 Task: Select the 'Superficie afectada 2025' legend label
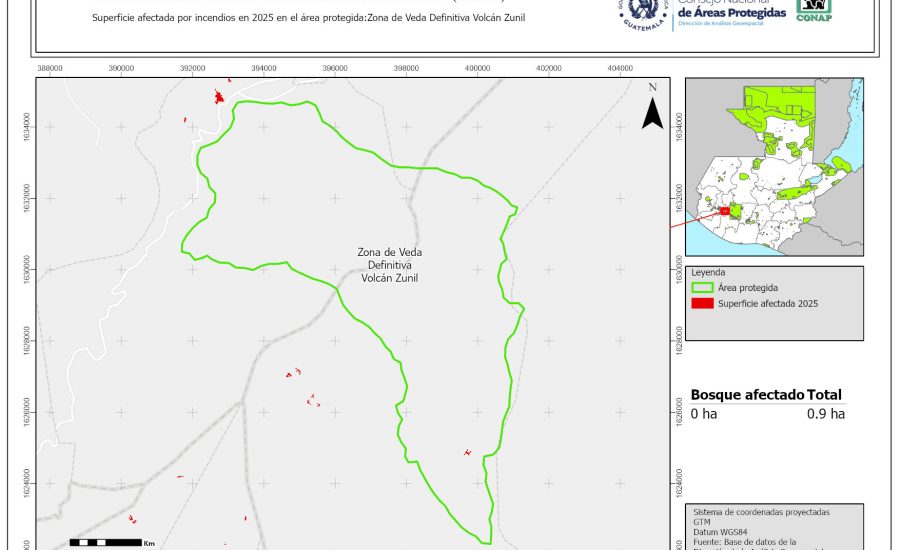(767, 303)
